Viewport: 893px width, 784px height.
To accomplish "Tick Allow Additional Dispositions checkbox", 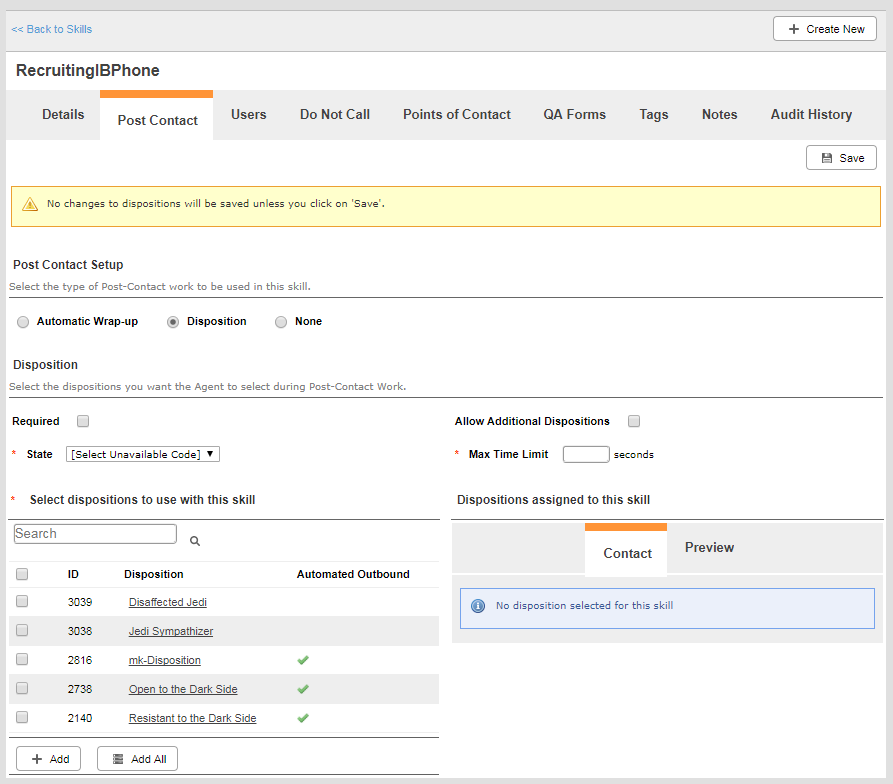I will coord(634,421).
